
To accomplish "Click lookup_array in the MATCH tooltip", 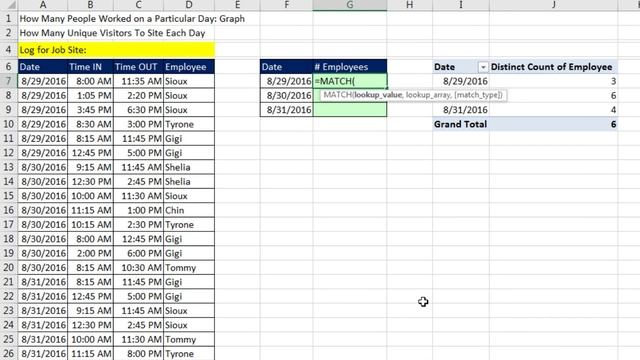I will click(428, 95).
